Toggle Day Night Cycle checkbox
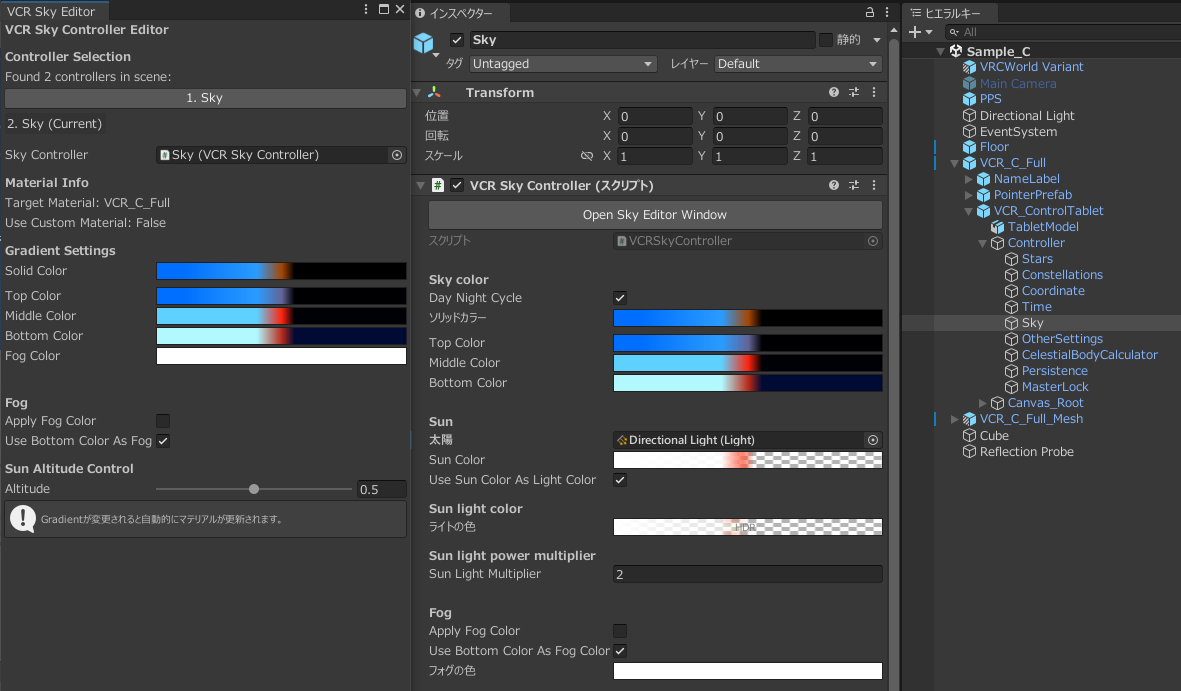 pyautogui.click(x=620, y=298)
